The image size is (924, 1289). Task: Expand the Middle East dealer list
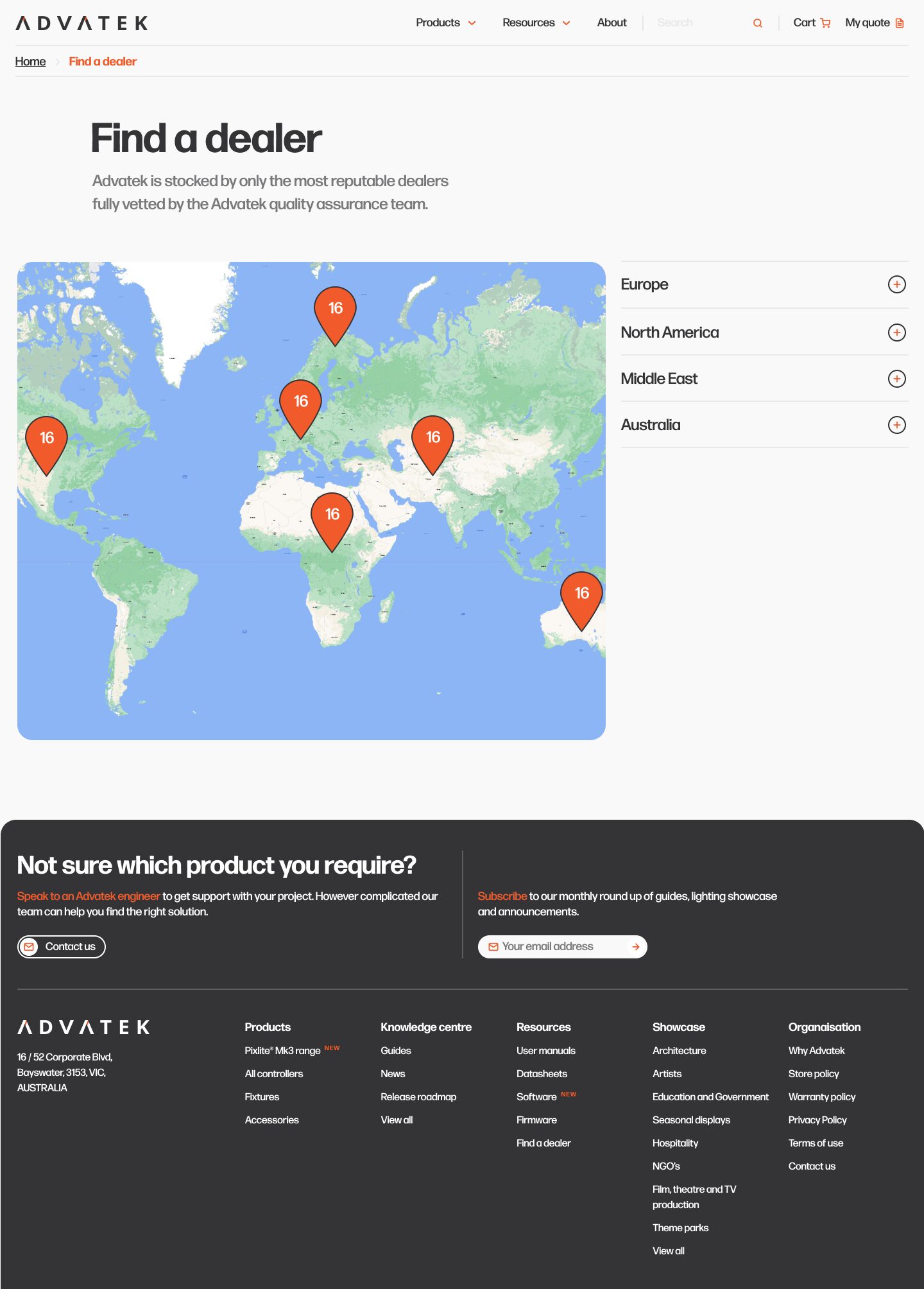(764, 379)
